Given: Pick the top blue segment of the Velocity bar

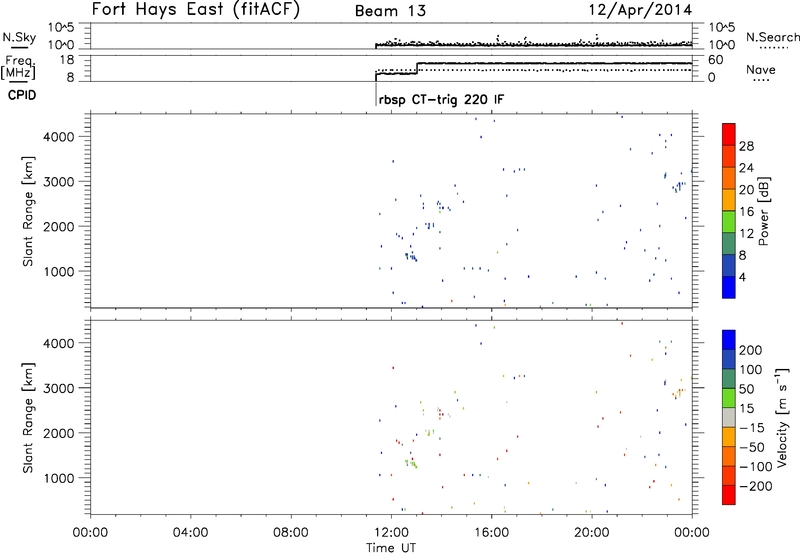Looking at the screenshot, I should [729, 340].
